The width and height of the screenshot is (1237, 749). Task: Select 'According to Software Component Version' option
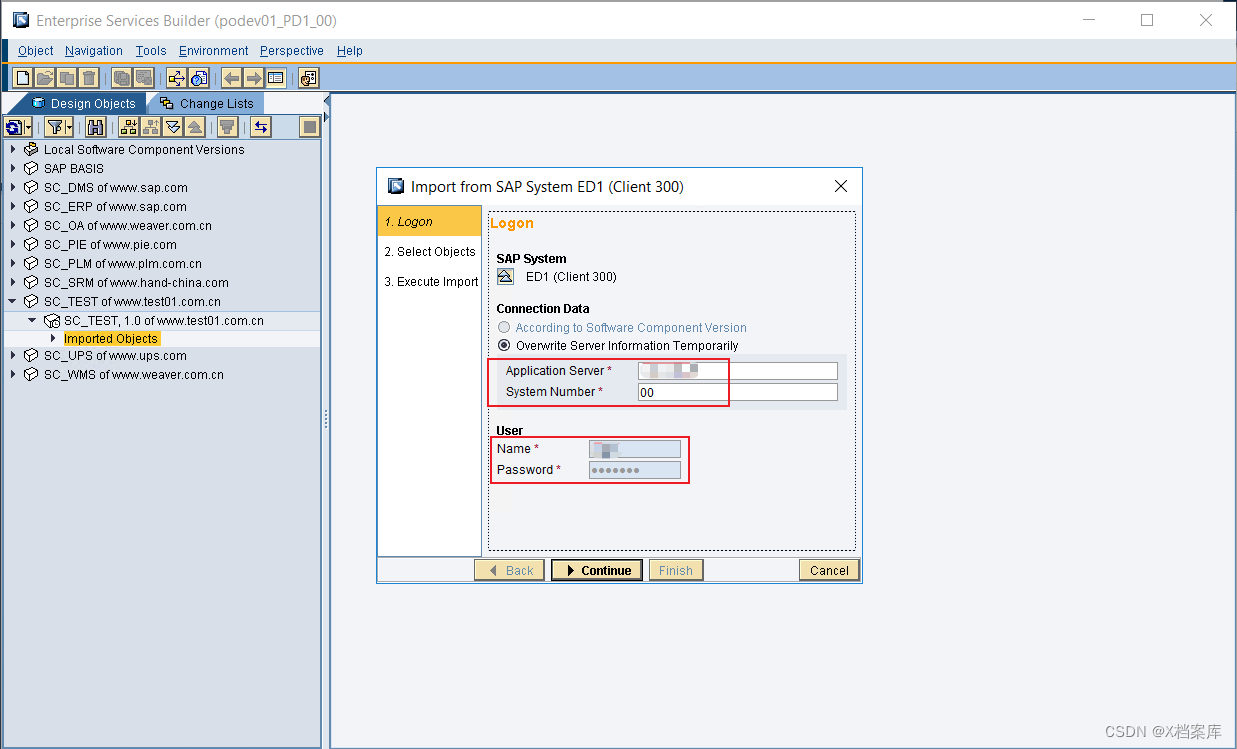point(504,328)
